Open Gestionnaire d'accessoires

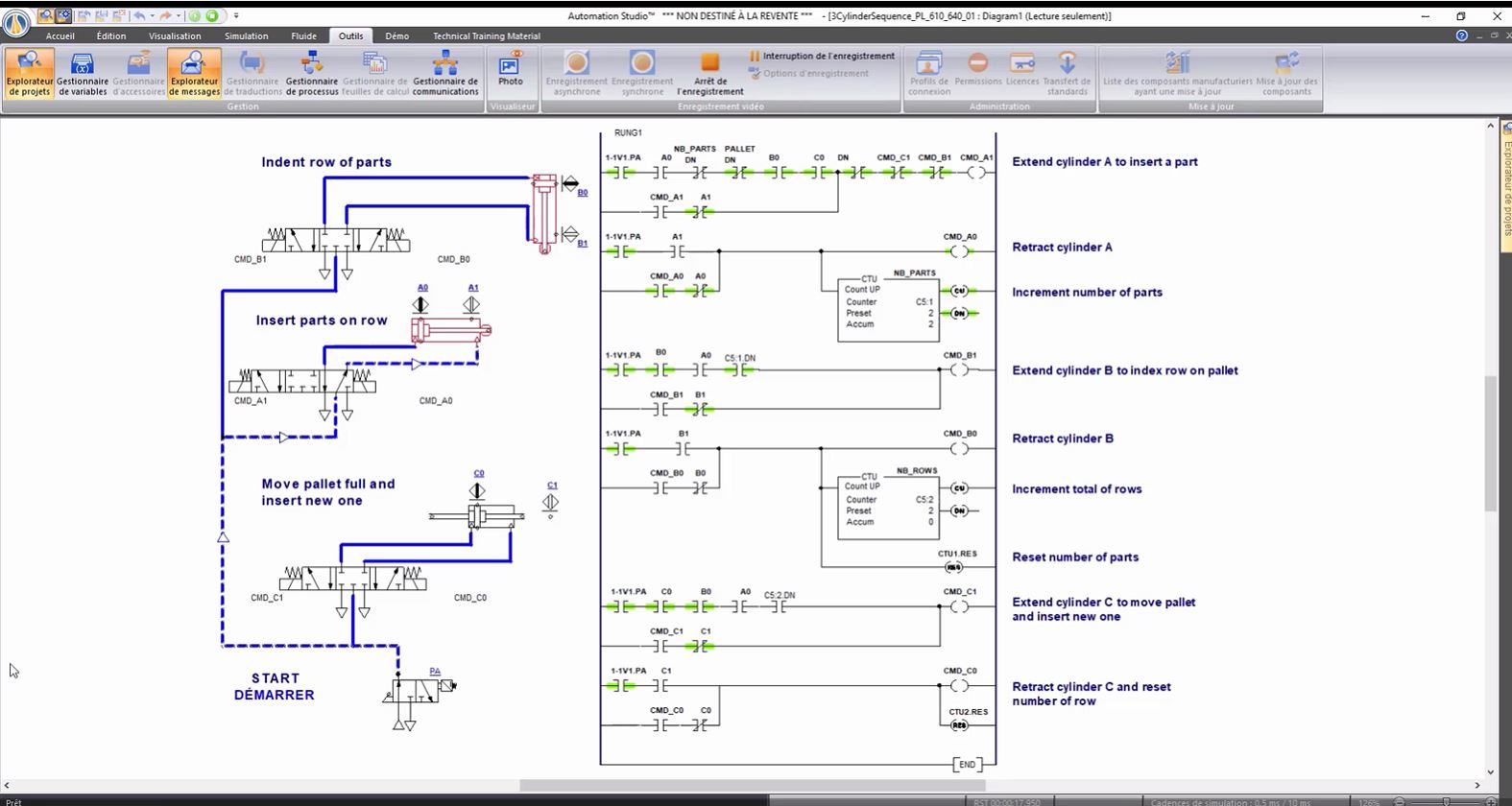(138, 73)
